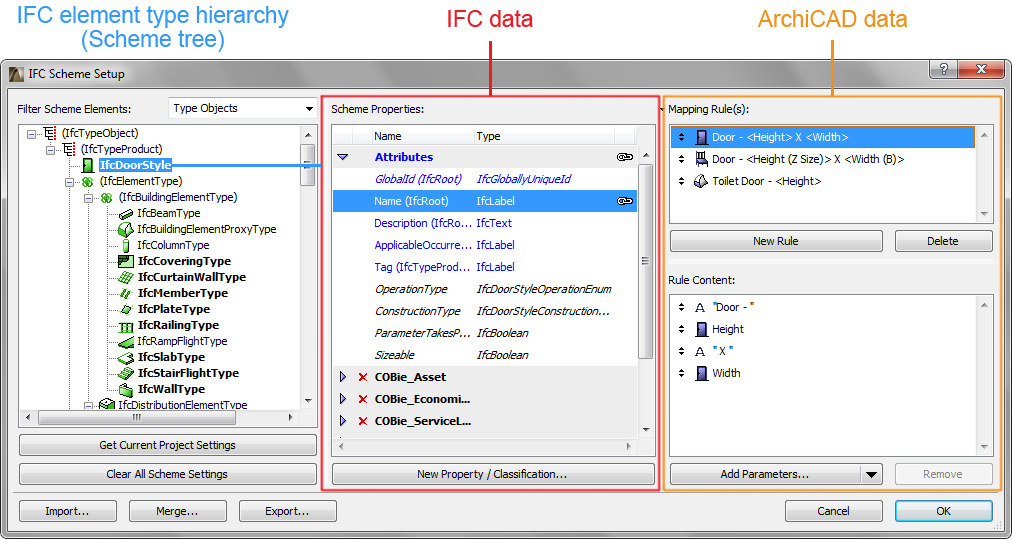Select the Tag (IfcTypeProd... attribute row
The width and height of the screenshot is (1012, 539).
[485, 267]
